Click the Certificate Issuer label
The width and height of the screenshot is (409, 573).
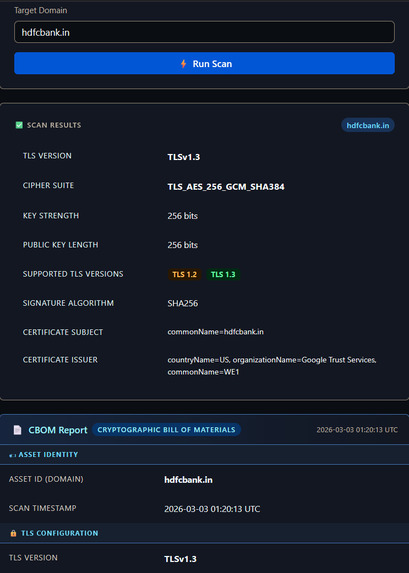click(60, 360)
